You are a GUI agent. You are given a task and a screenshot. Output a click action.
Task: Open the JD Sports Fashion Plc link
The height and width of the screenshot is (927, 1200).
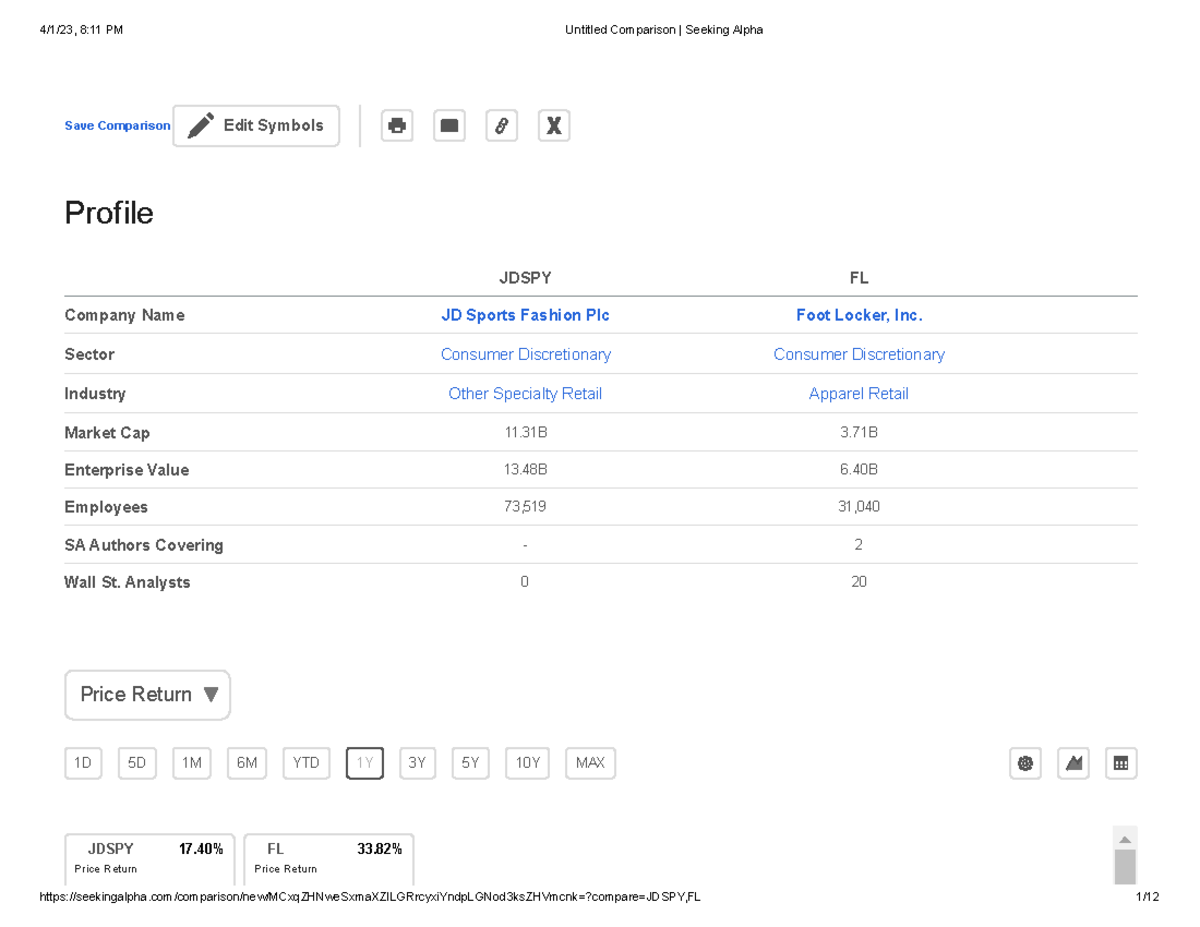(525, 315)
